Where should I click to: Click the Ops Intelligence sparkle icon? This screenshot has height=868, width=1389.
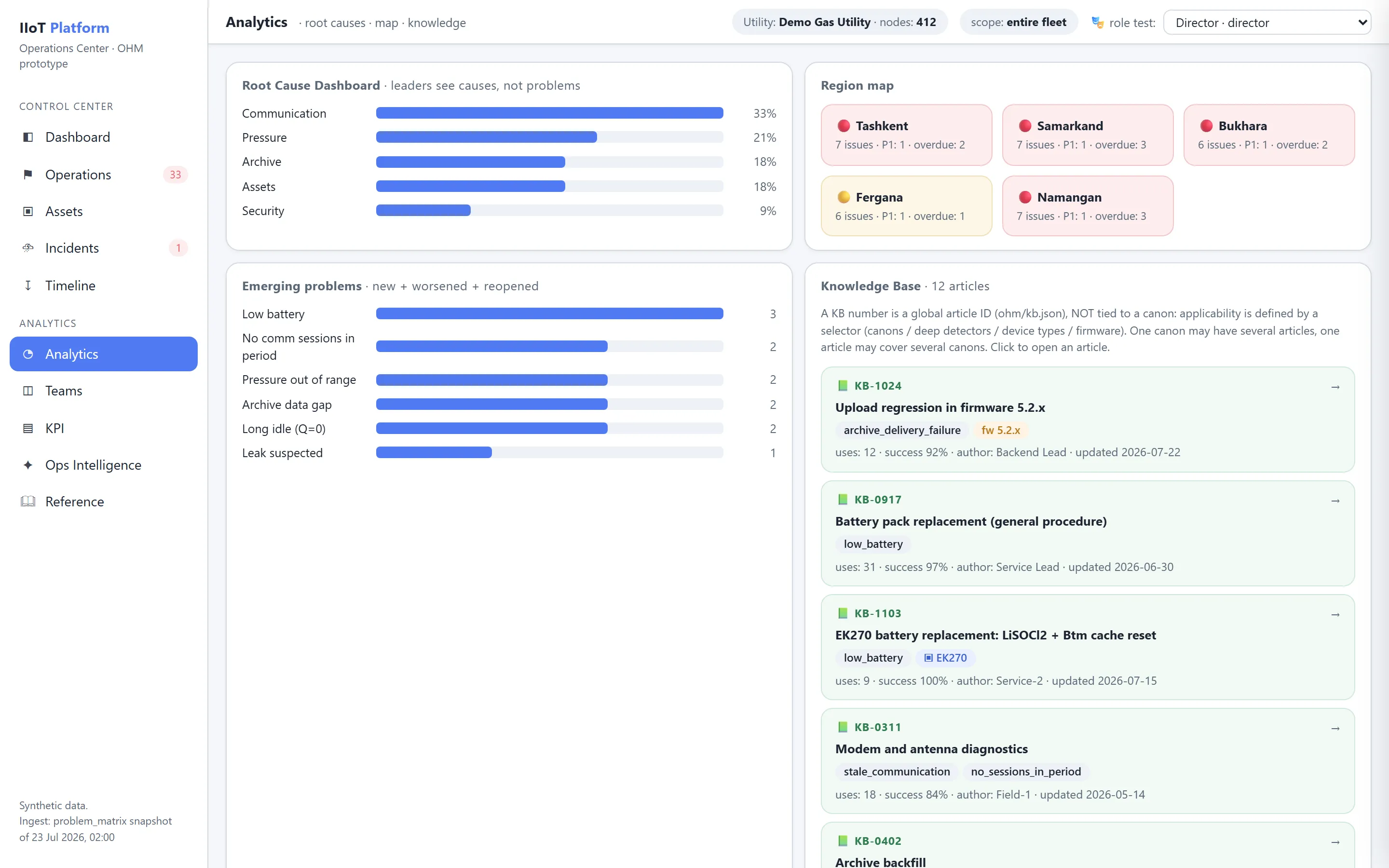[x=27, y=465]
